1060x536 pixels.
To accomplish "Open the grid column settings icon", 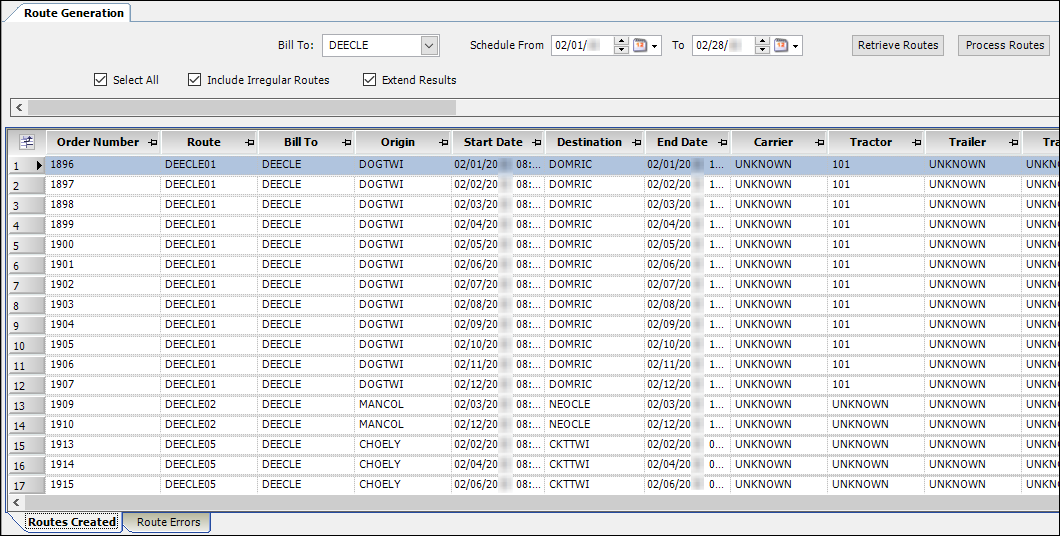I will point(27,142).
